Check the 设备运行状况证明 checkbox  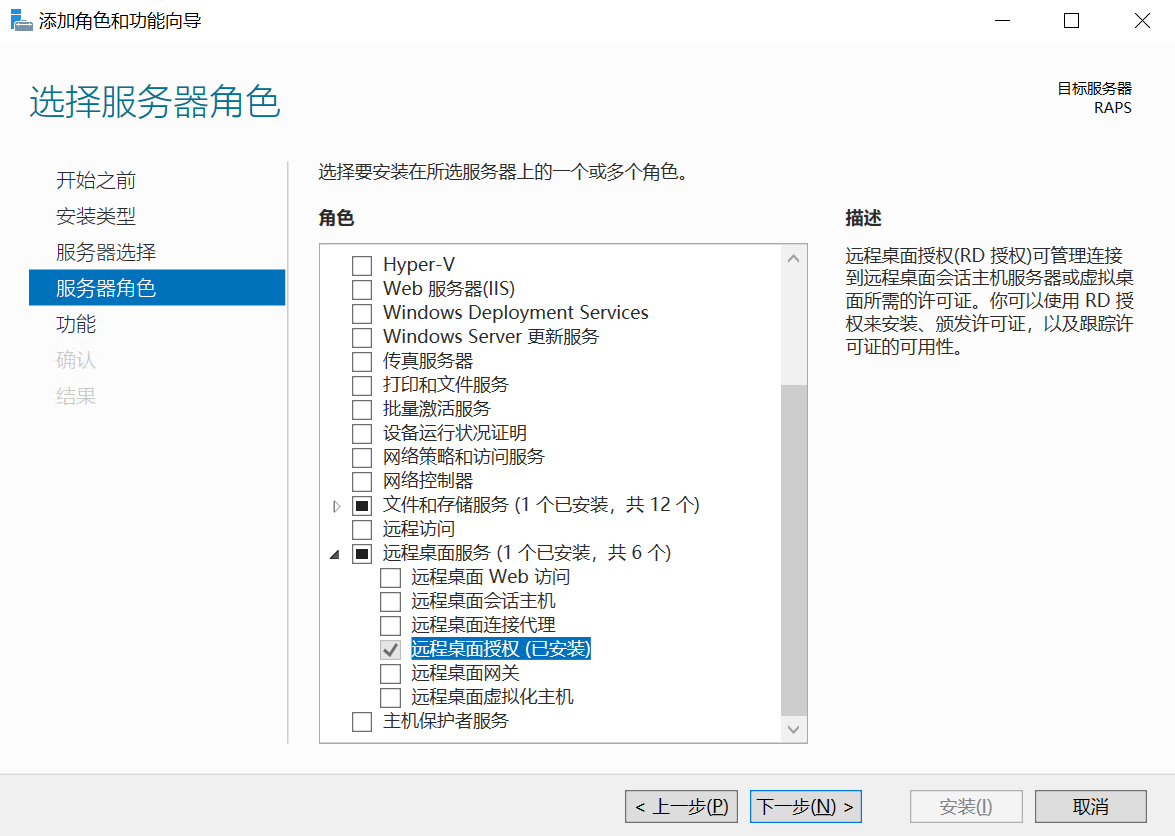(x=362, y=433)
